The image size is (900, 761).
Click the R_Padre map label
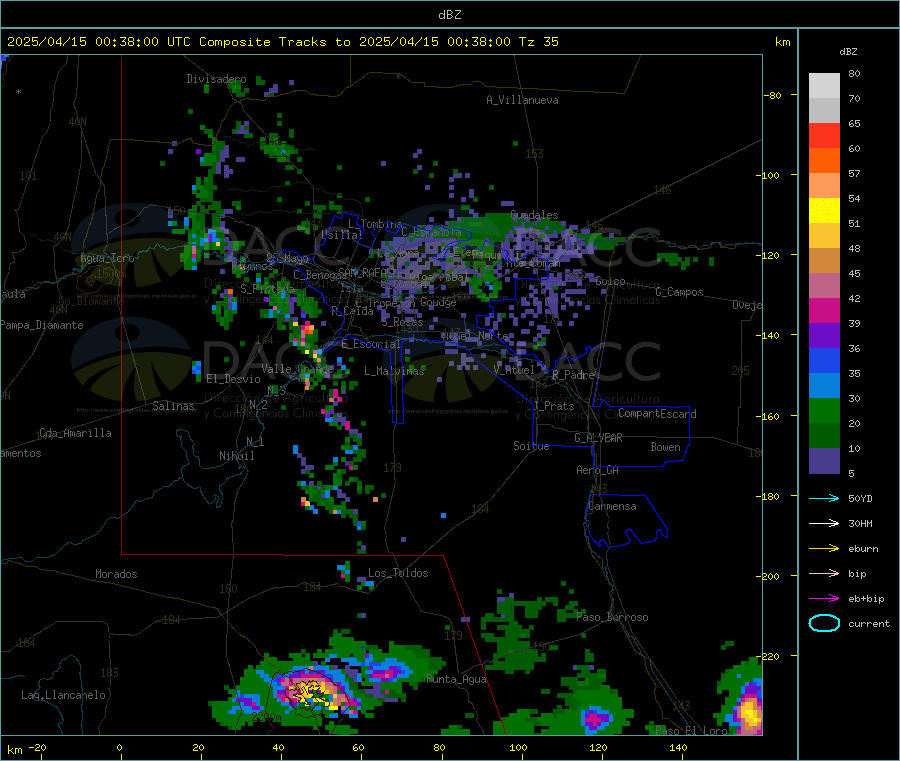point(573,375)
